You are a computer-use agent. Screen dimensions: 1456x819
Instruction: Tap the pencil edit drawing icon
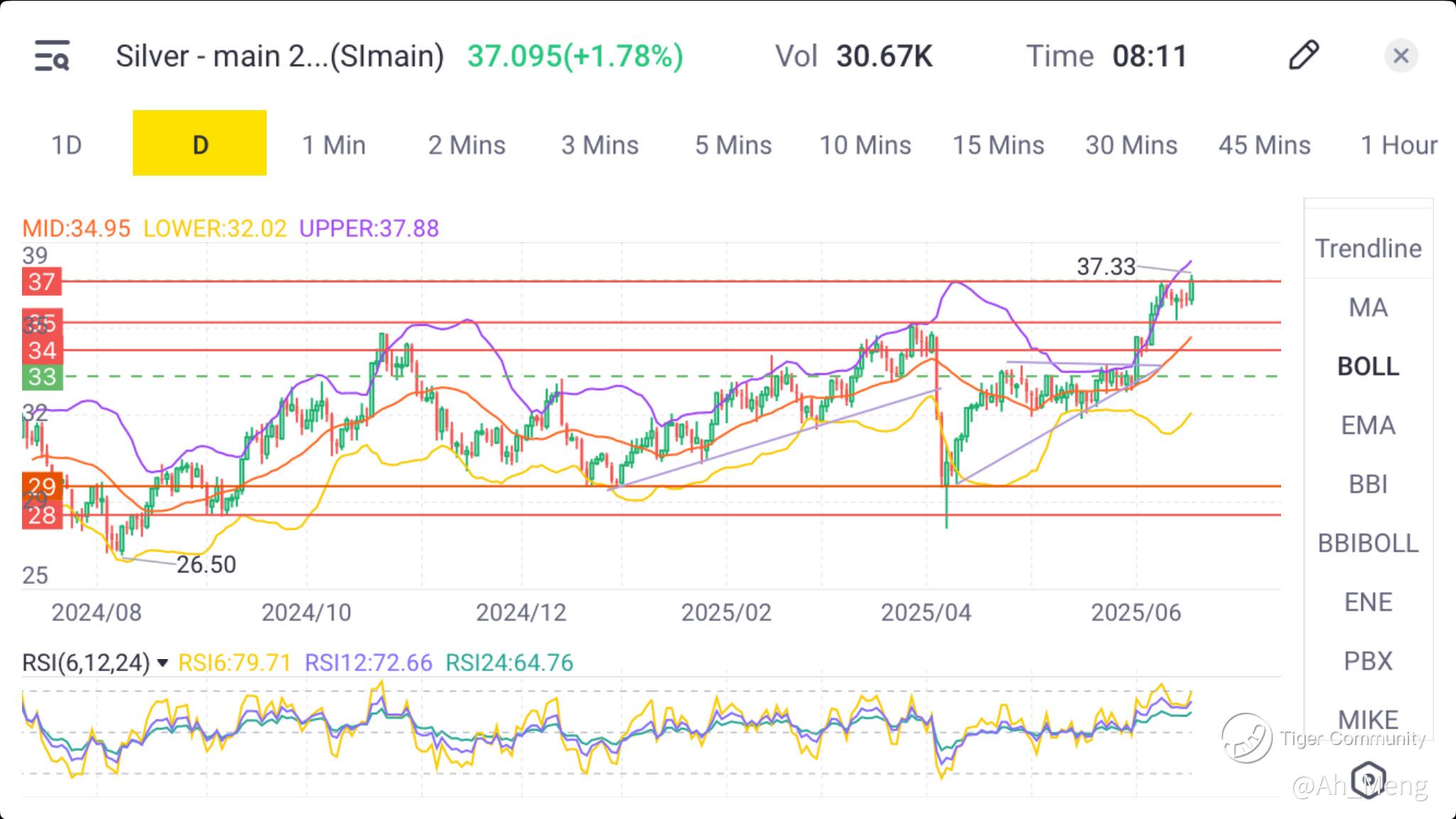tap(1303, 55)
